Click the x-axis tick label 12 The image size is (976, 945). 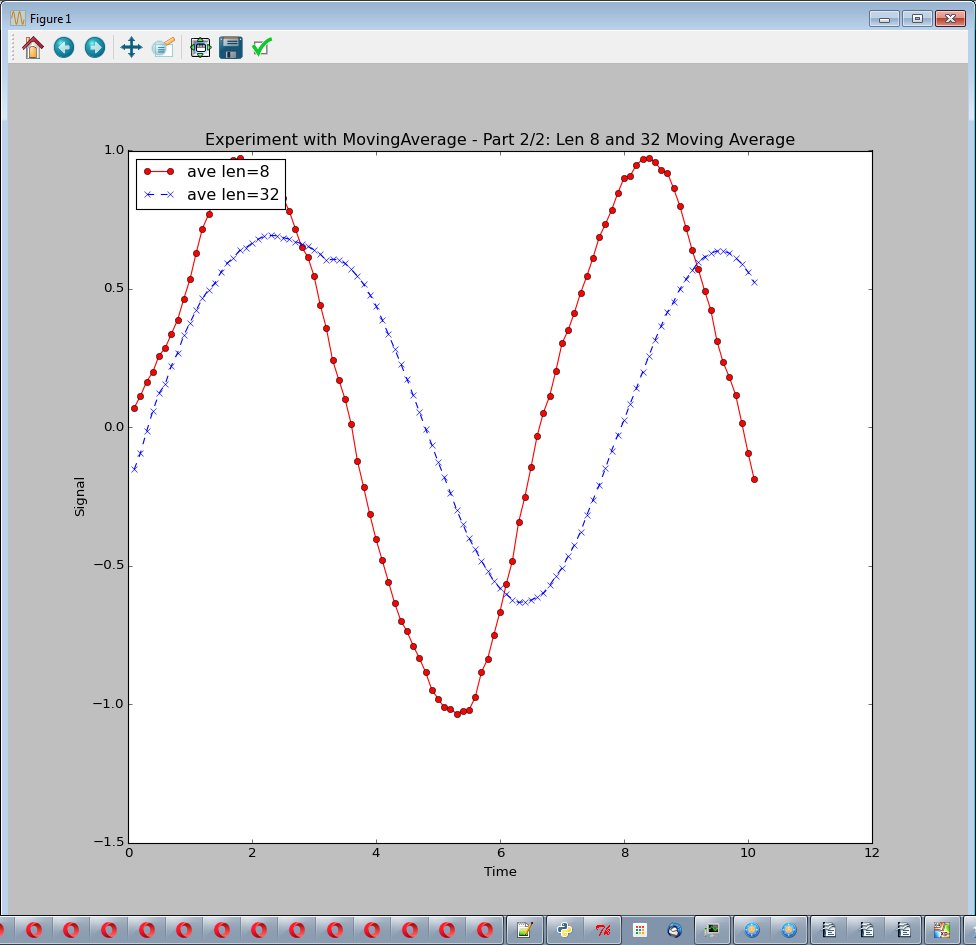(x=871, y=853)
